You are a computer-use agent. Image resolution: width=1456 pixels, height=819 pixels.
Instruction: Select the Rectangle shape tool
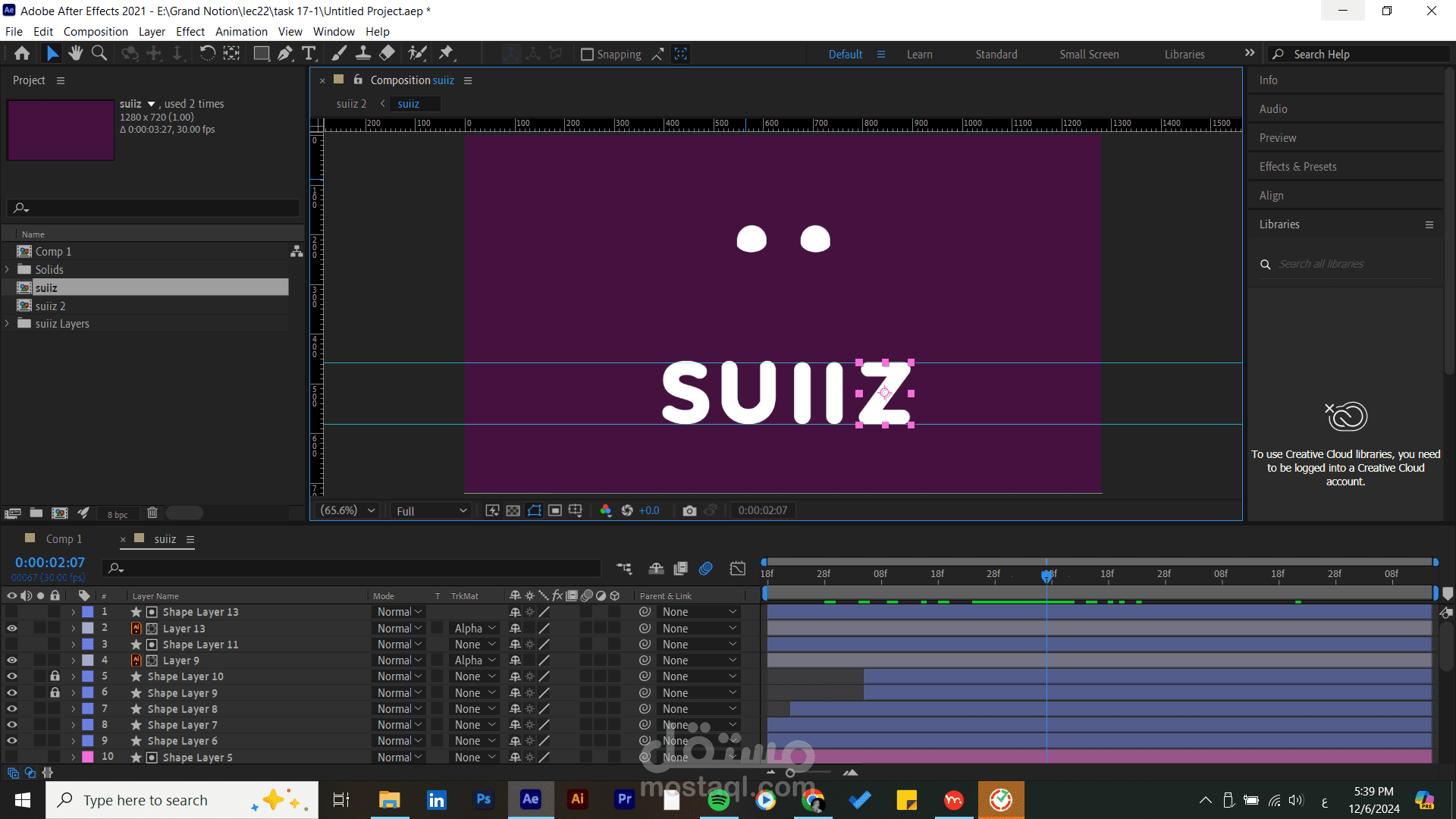coord(261,53)
